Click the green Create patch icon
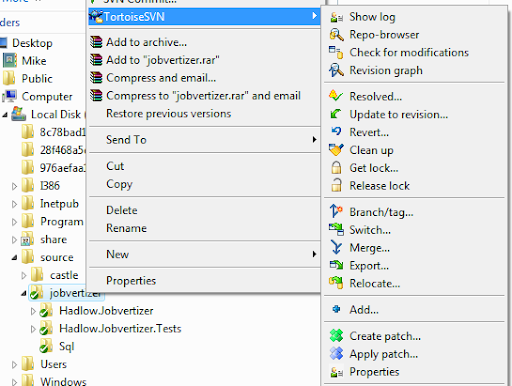 pyautogui.click(x=336, y=336)
